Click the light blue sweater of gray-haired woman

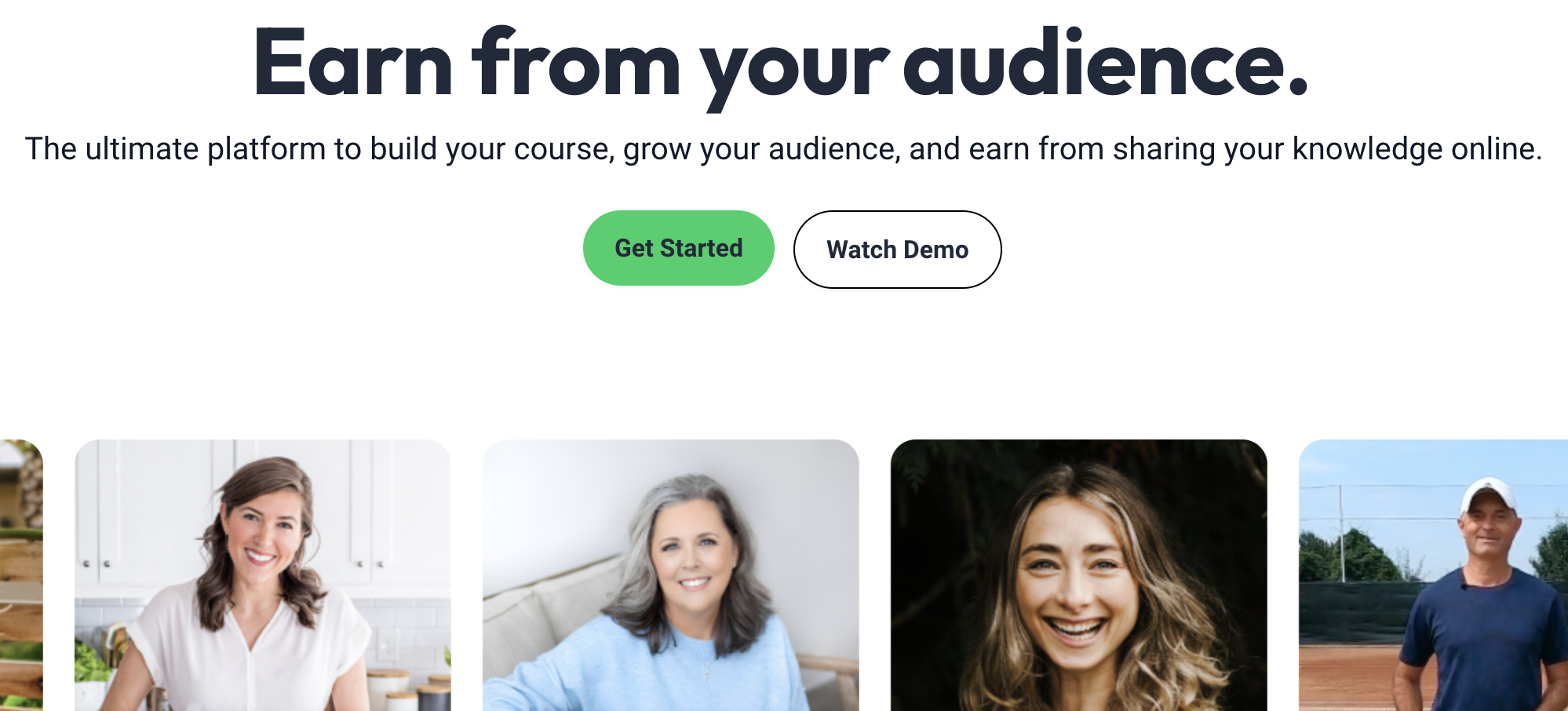click(x=651, y=672)
